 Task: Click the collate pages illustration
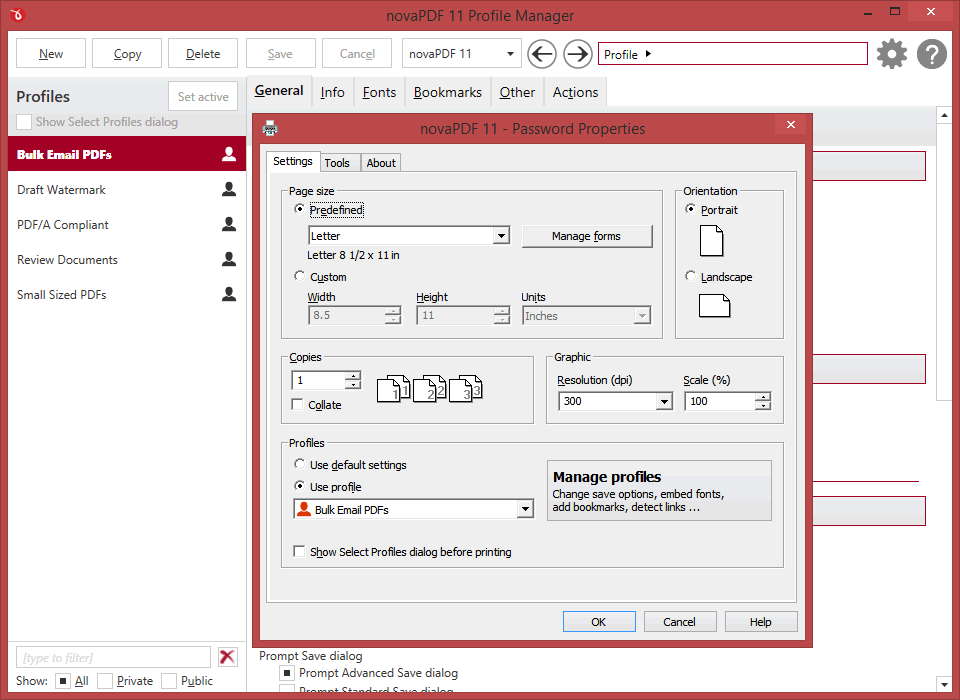429,388
